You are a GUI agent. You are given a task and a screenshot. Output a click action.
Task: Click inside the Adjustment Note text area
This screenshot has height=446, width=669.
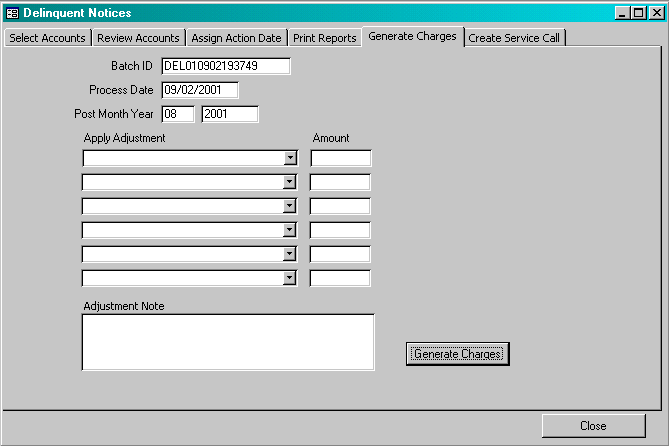[x=228, y=342]
